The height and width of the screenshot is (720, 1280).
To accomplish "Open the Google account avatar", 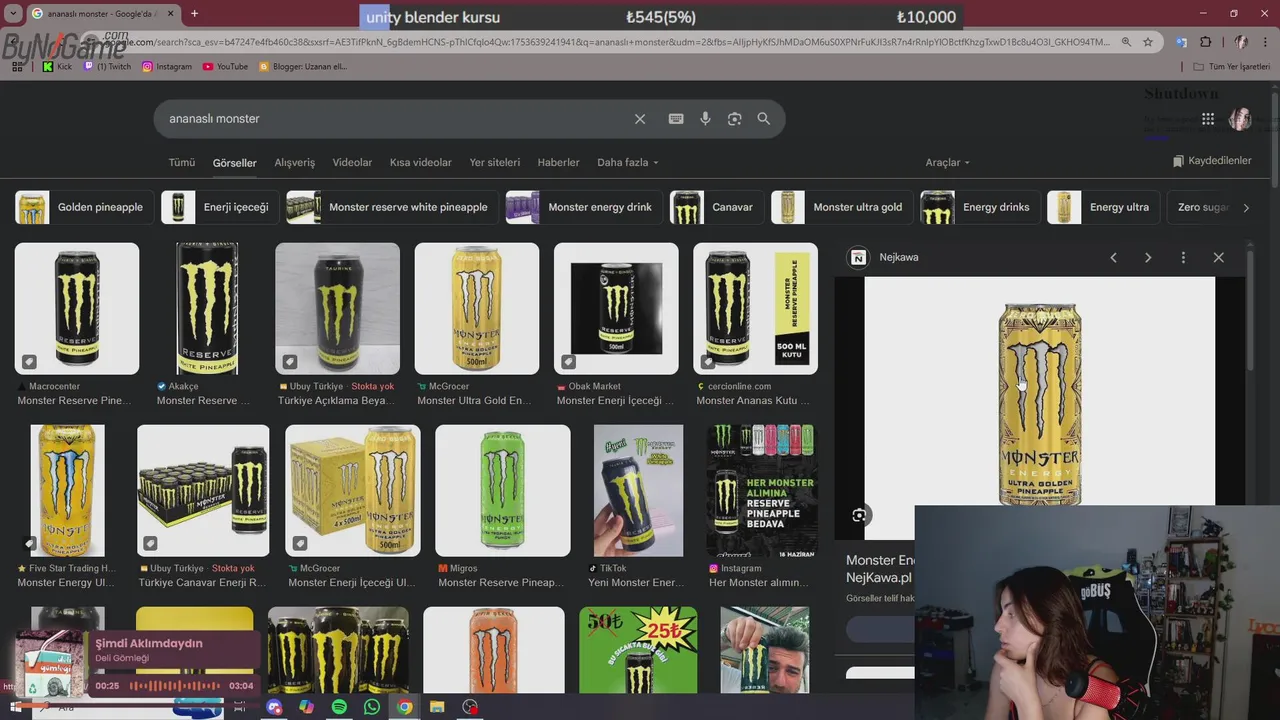I will 1241,119.
